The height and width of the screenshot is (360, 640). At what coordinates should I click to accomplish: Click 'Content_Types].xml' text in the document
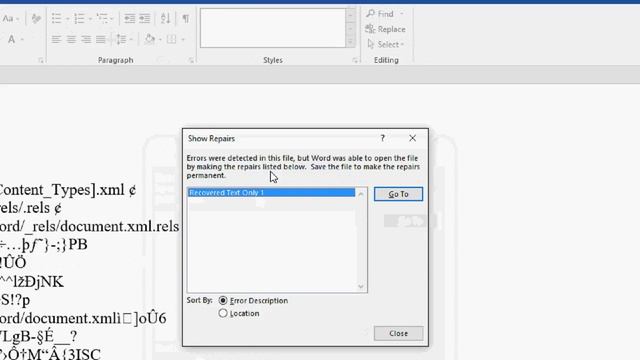[x=62, y=190]
